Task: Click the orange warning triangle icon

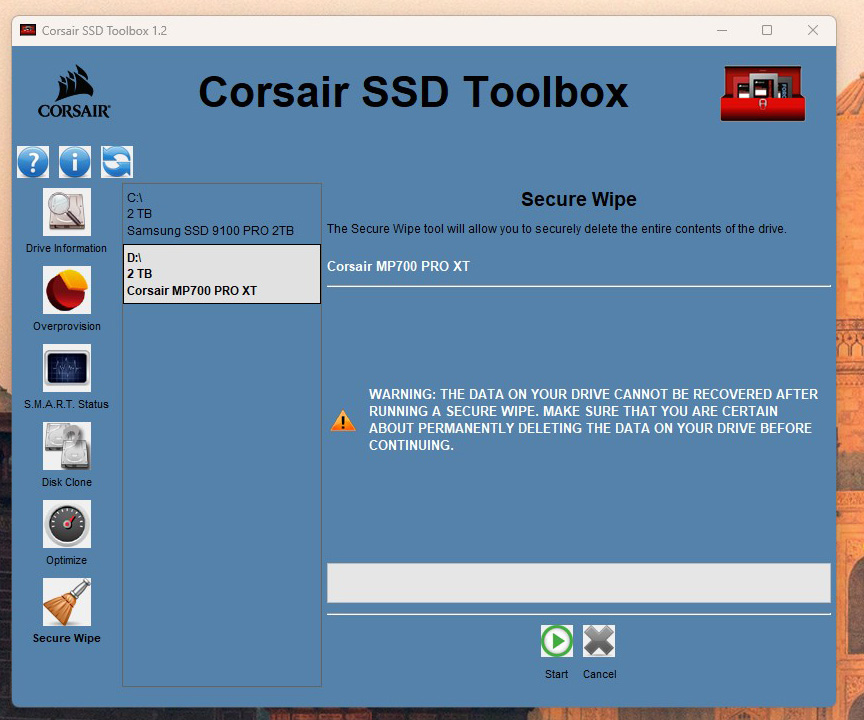Action: click(x=343, y=421)
